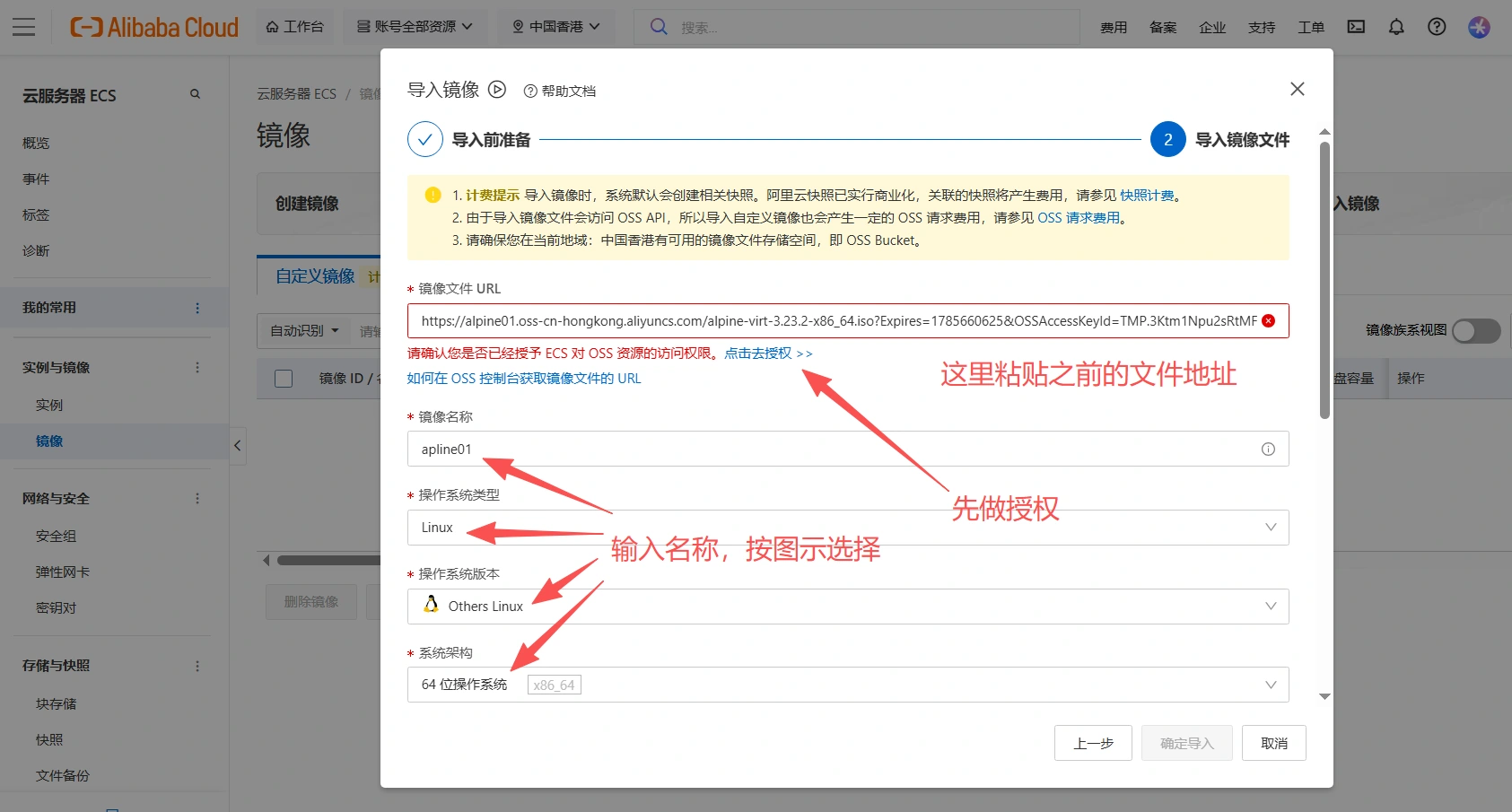Toggle the 镜像族系视图 switch
This screenshot has width=1512, height=812.
[1476, 330]
